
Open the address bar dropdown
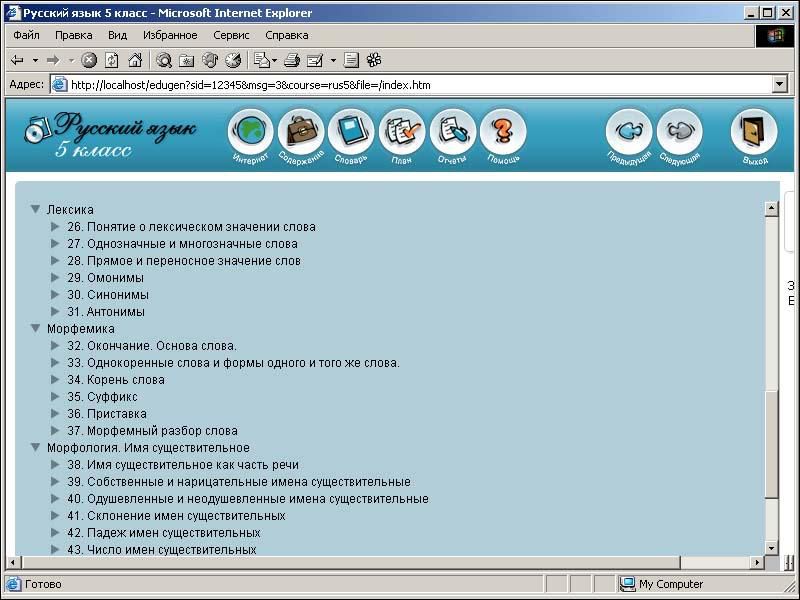tap(780, 85)
